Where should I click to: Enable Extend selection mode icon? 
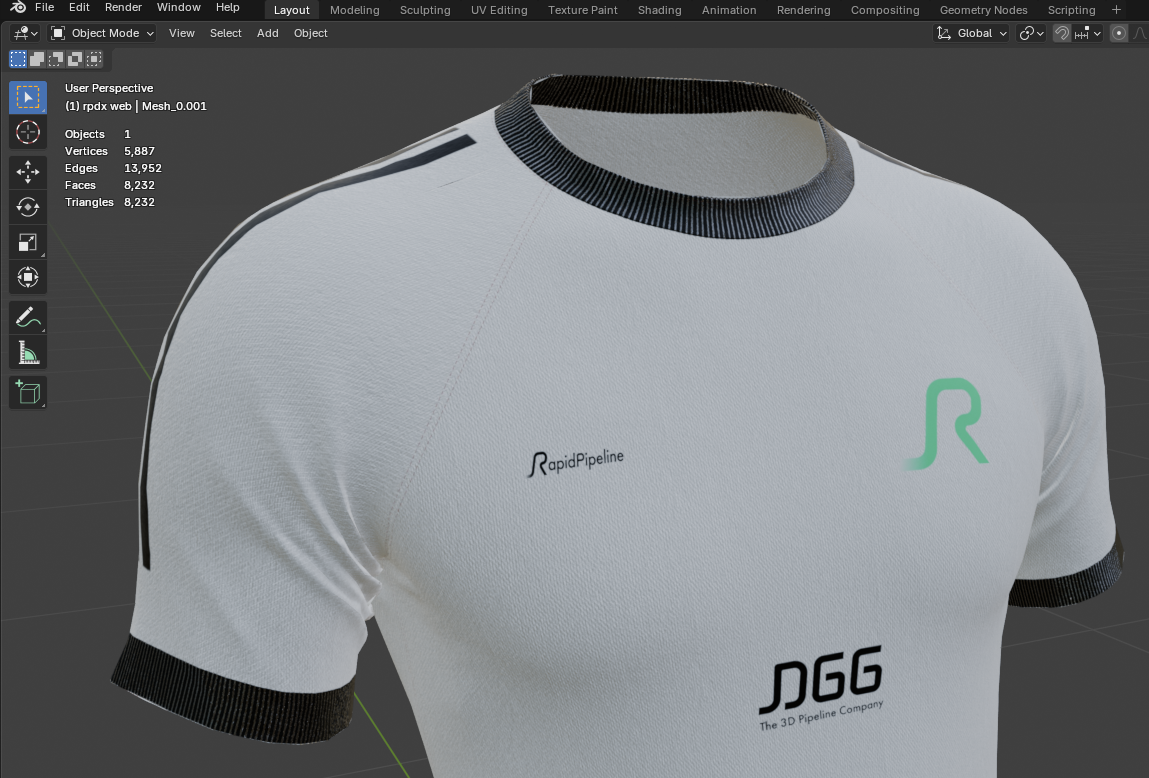(37, 59)
